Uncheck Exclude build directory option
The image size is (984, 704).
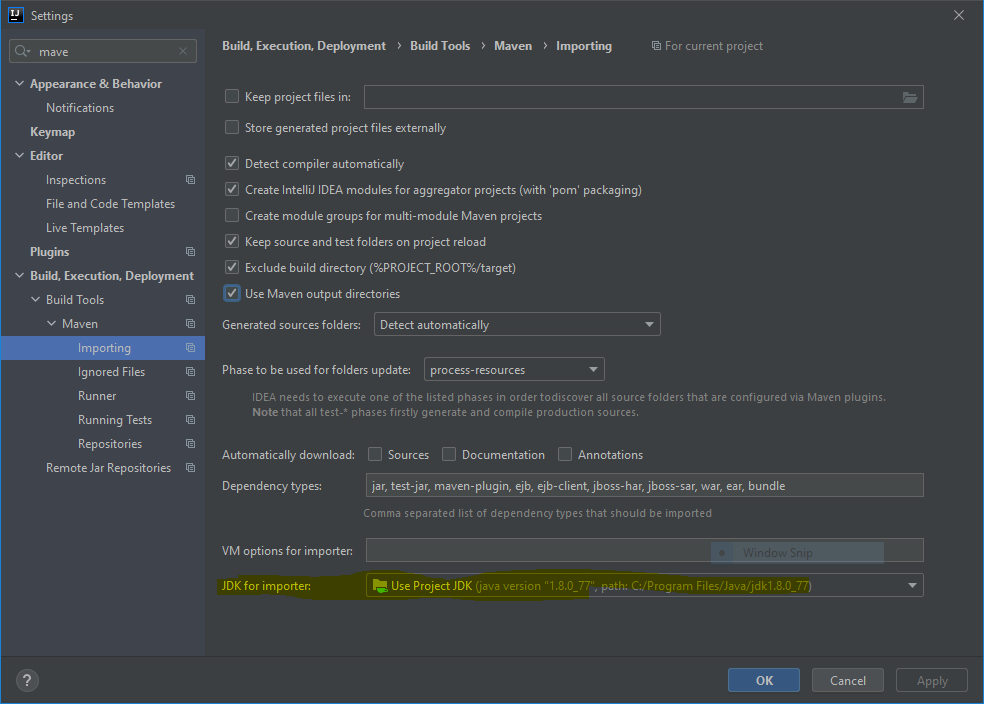click(232, 267)
